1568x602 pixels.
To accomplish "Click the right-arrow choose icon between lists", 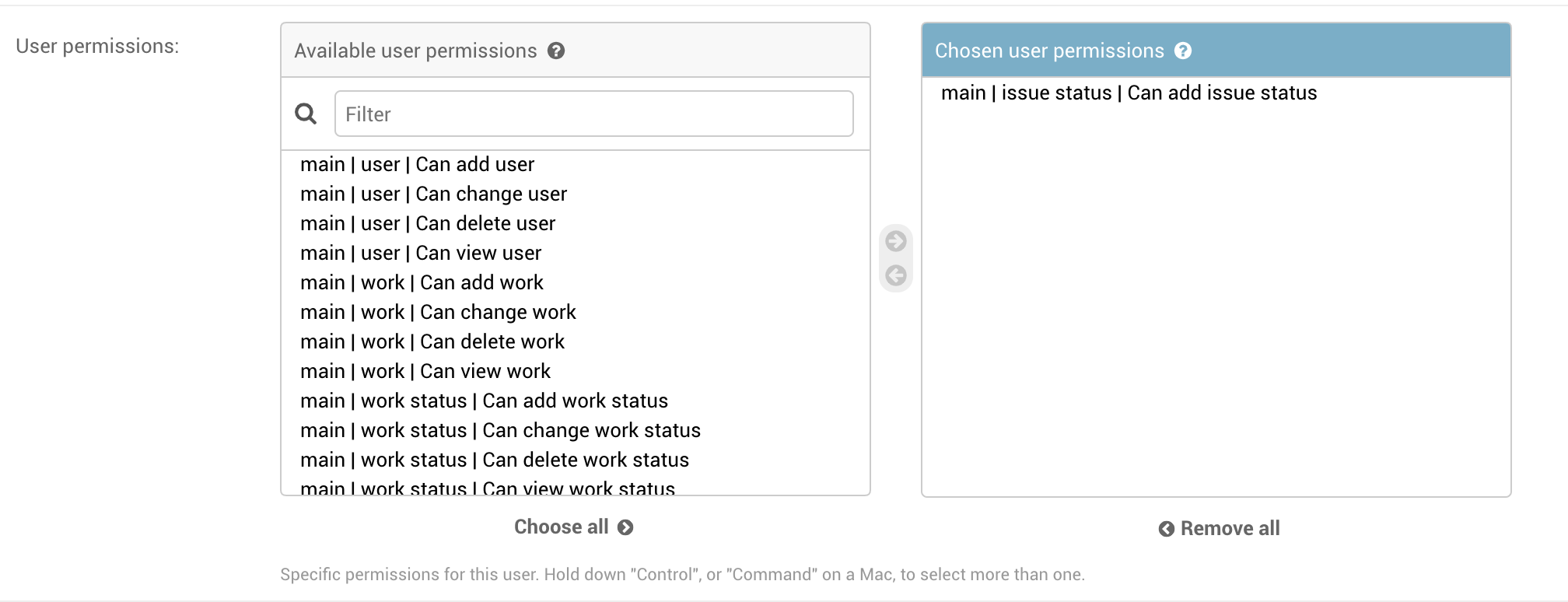I will 896,241.
